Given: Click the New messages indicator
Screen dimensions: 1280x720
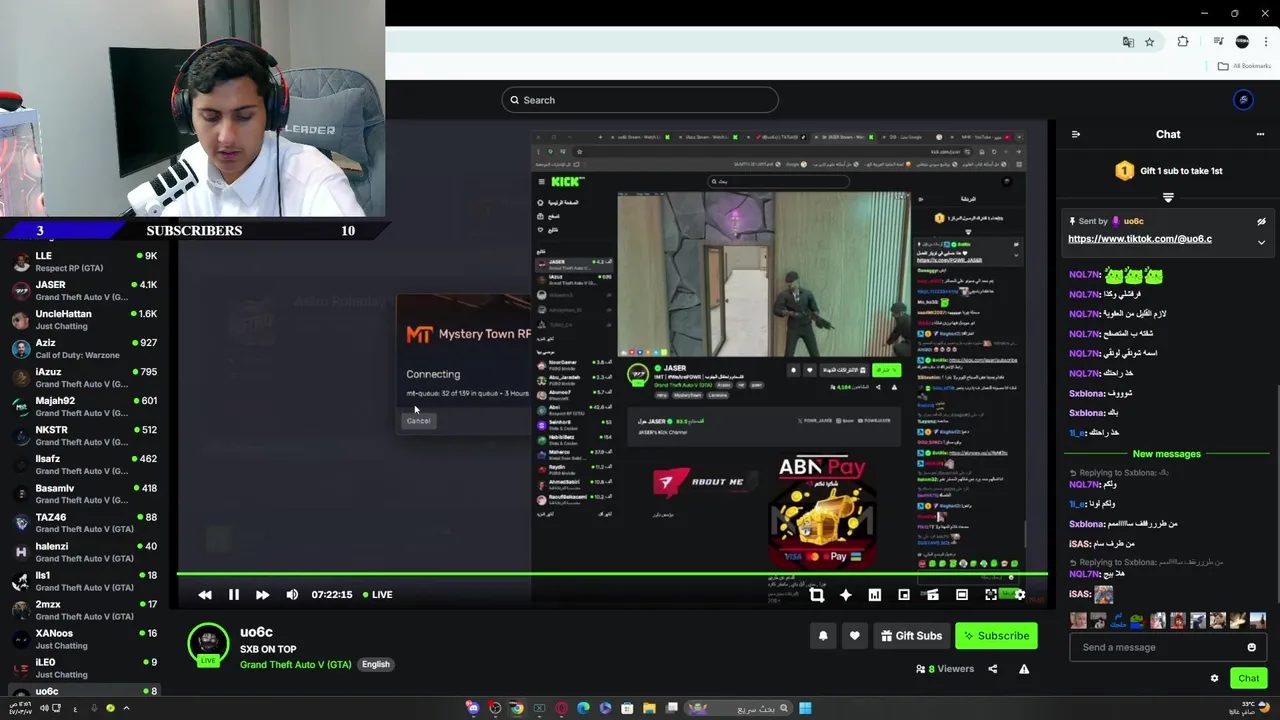Looking at the screenshot, I should click(1167, 454).
